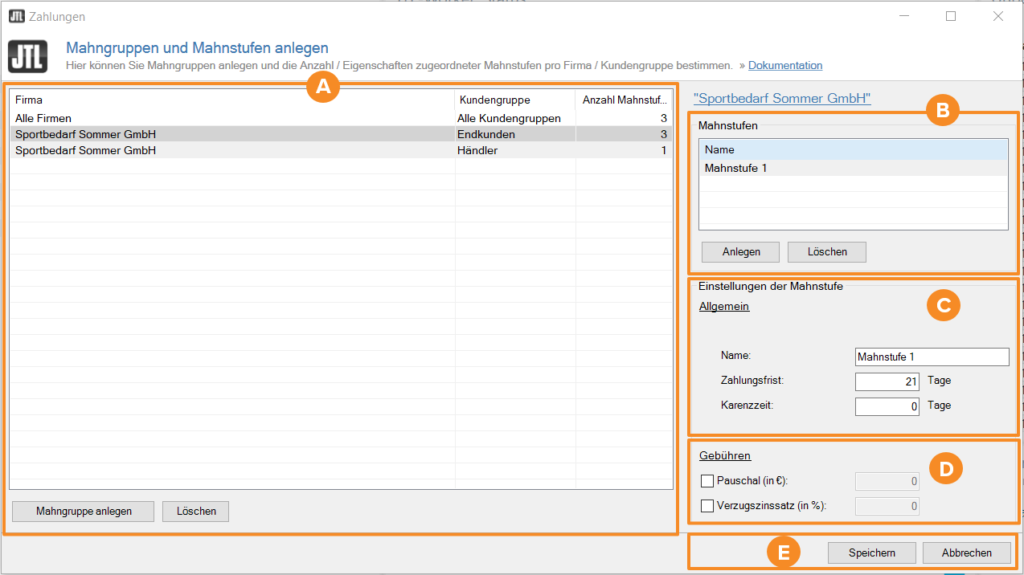Image resolution: width=1024 pixels, height=575 pixels.
Task: Cancel with the Abbrechen button
Action: 967,552
